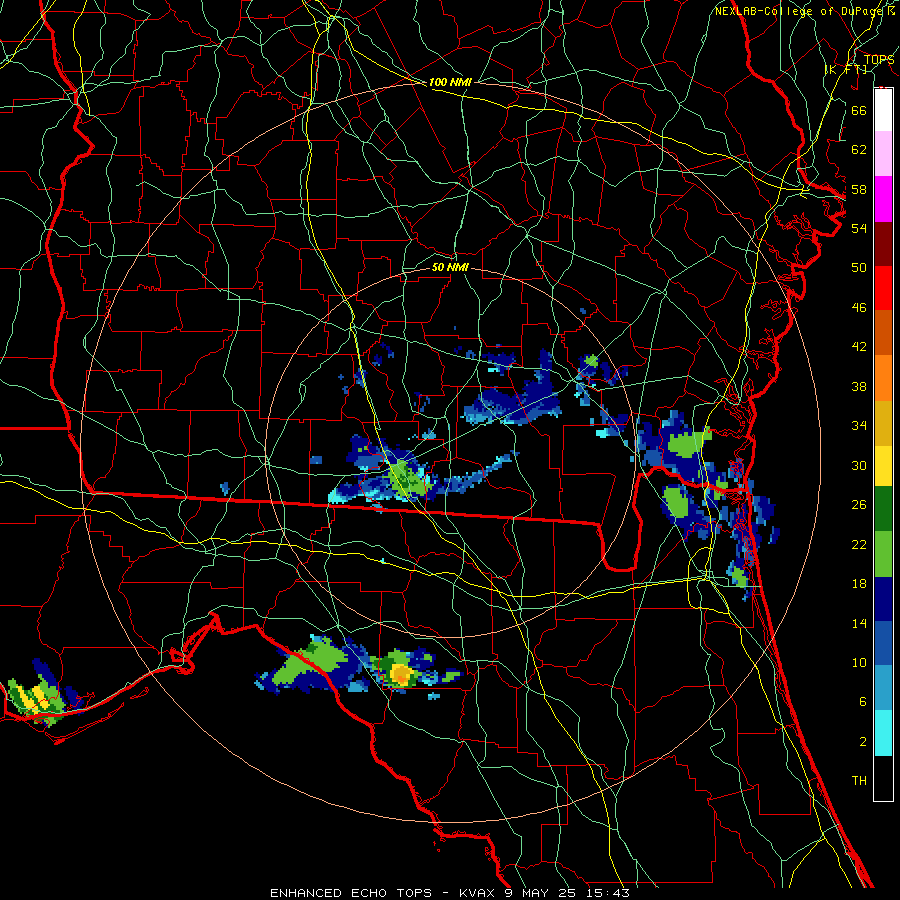The height and width of the screenshot is (900, 900).
Task: Click the navy 18 kft legend swatch
Action: (883, 599)
